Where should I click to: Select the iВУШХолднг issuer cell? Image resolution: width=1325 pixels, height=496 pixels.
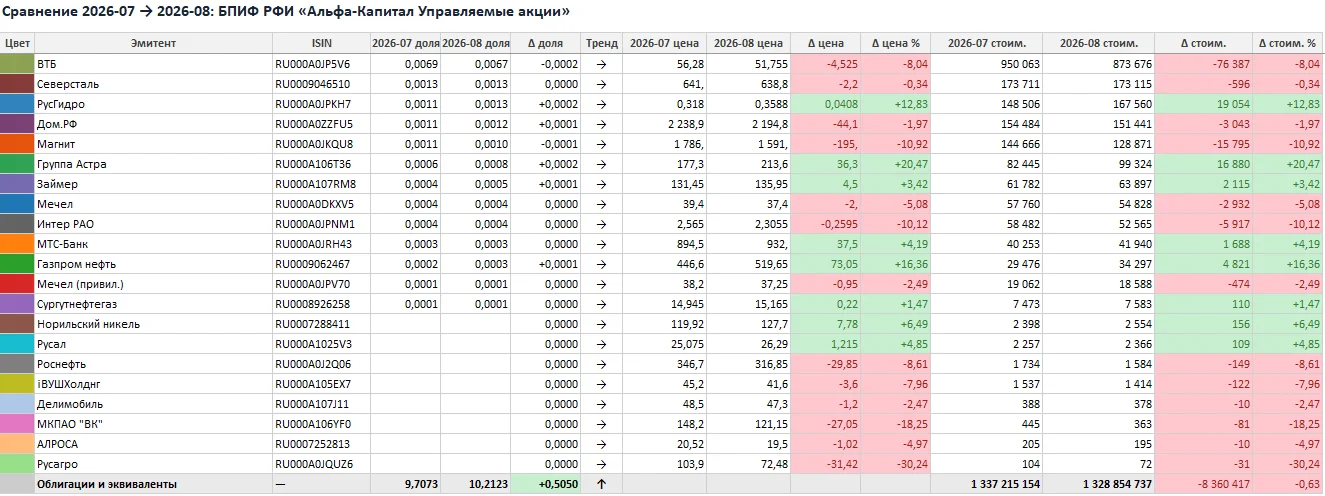tap(153, 384)
